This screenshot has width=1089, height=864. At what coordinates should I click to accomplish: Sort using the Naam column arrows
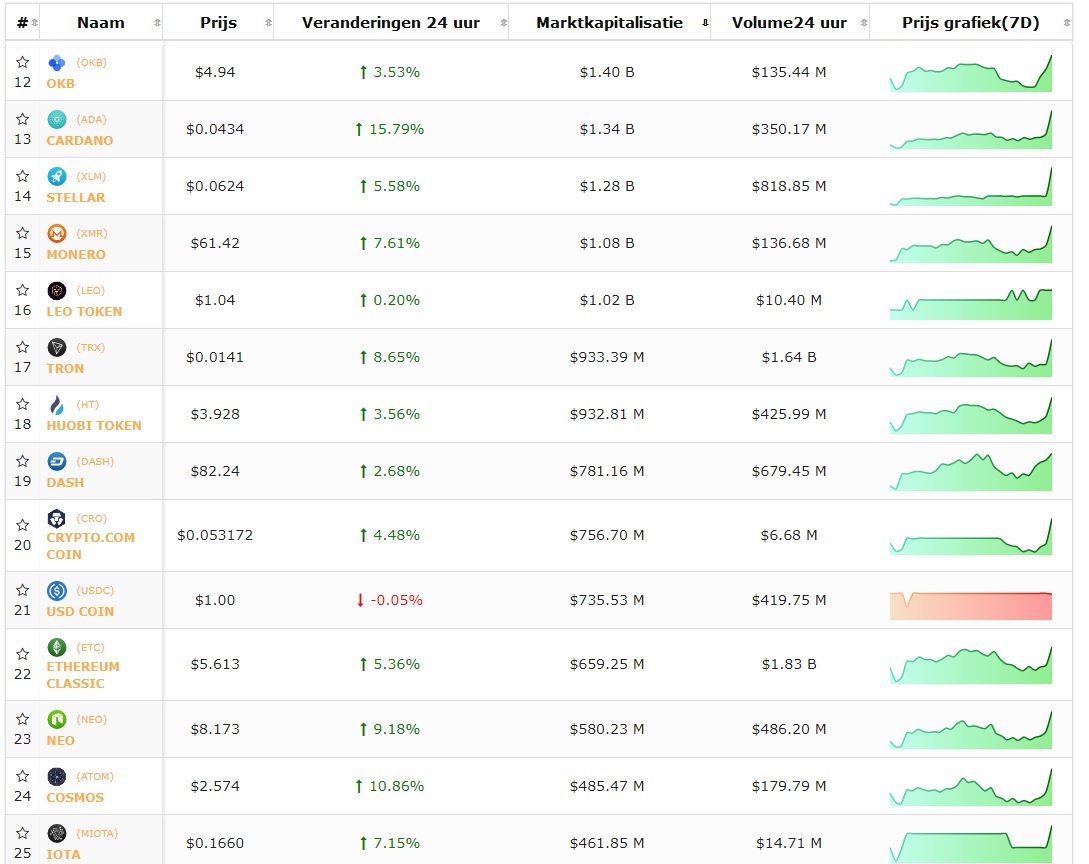pyautogui.click(x=156, y=23)
